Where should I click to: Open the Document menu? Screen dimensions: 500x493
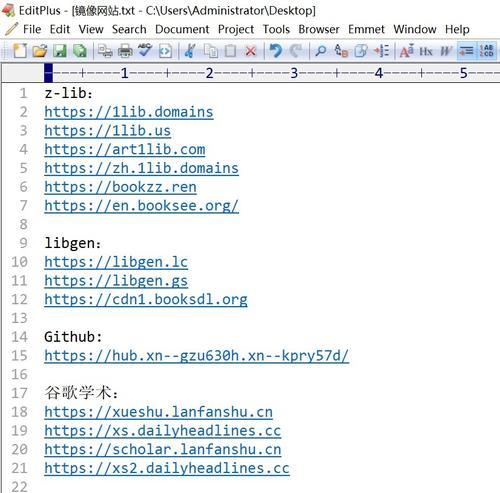(182, 29)
